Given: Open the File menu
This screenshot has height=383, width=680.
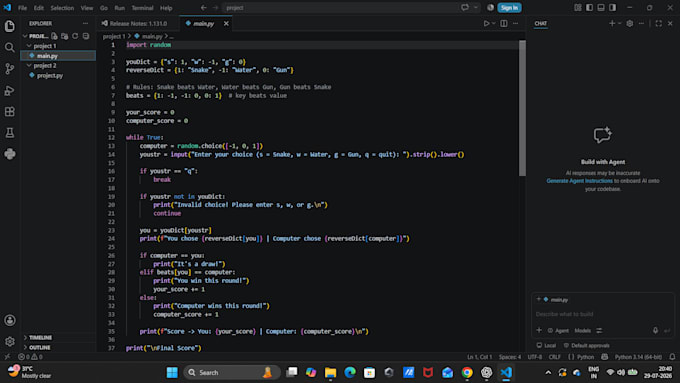Looking at the screenshot, I should 22,8.
